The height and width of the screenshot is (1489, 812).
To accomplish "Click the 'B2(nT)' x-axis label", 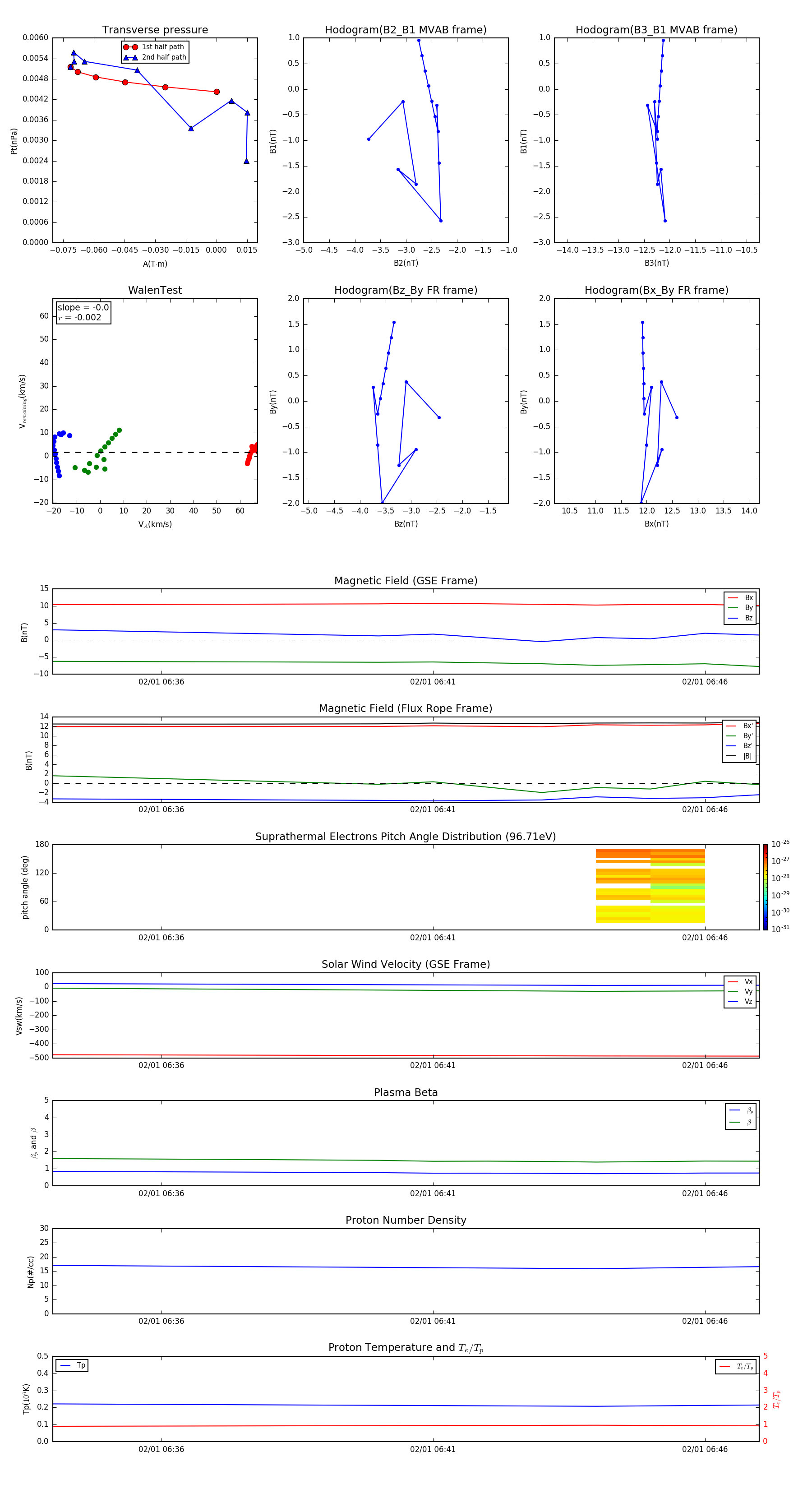I will pyautogui.click(x=406, y=263).
